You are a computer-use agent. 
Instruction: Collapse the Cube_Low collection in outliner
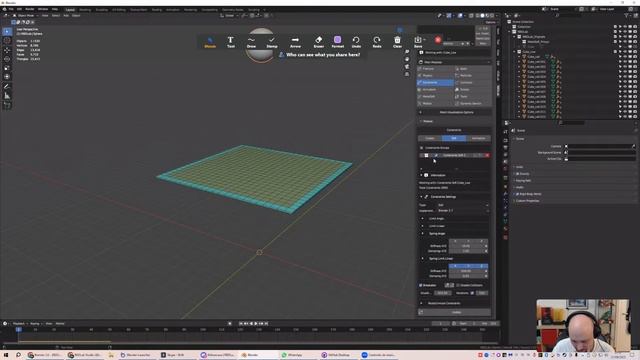(x=514, y=52)
